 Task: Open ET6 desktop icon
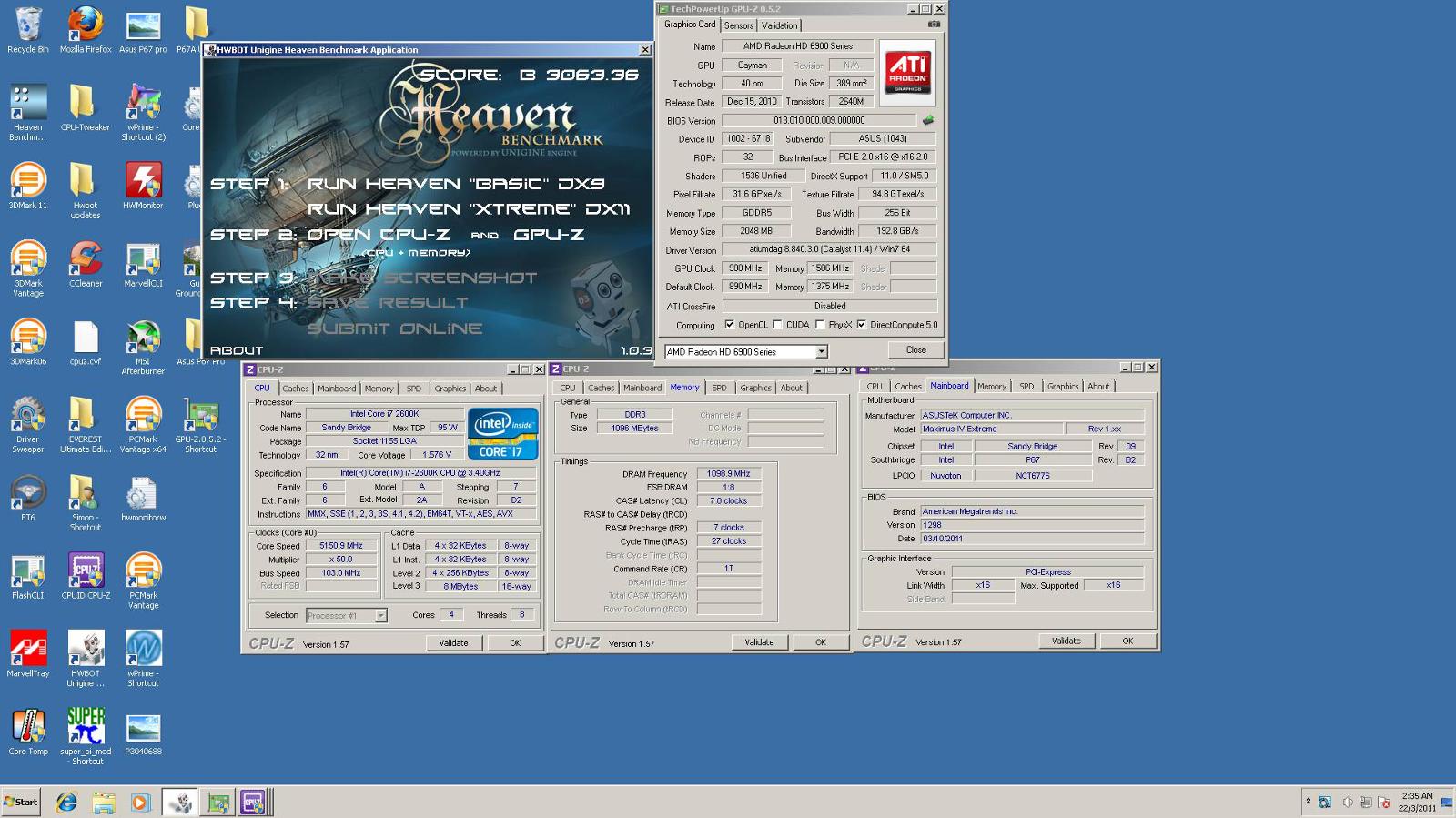[28, 499]
